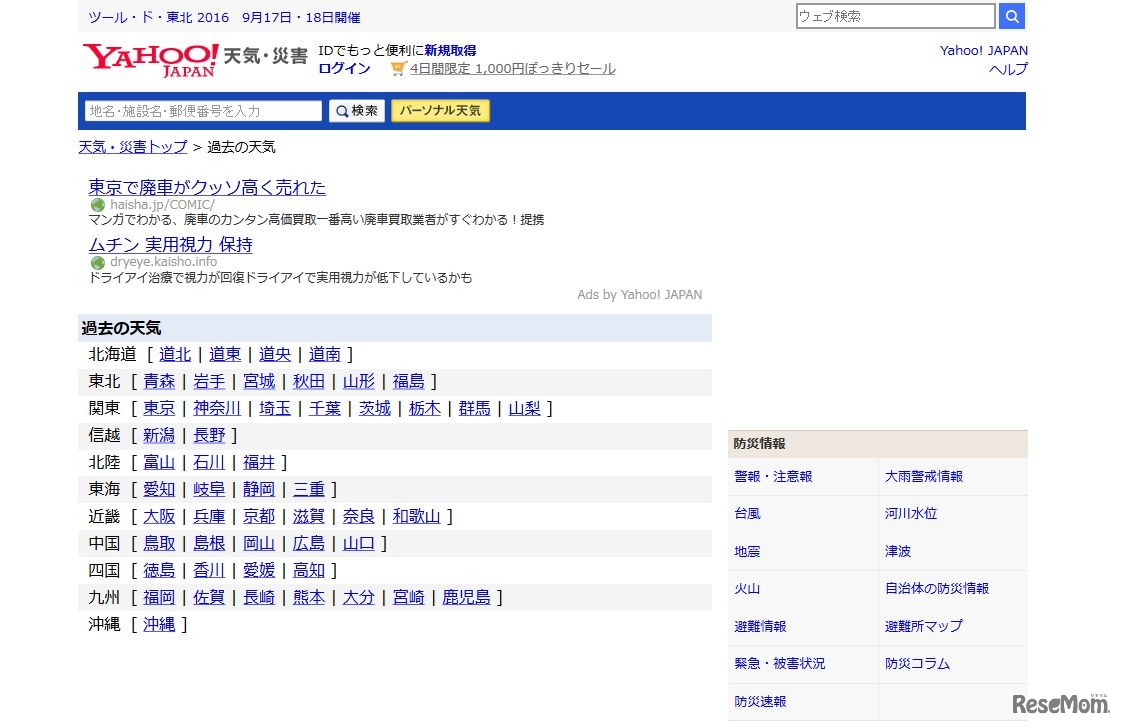
Task: Go to 天気・災害トップ breadcrumb link
Action: (x=133, y=147)
